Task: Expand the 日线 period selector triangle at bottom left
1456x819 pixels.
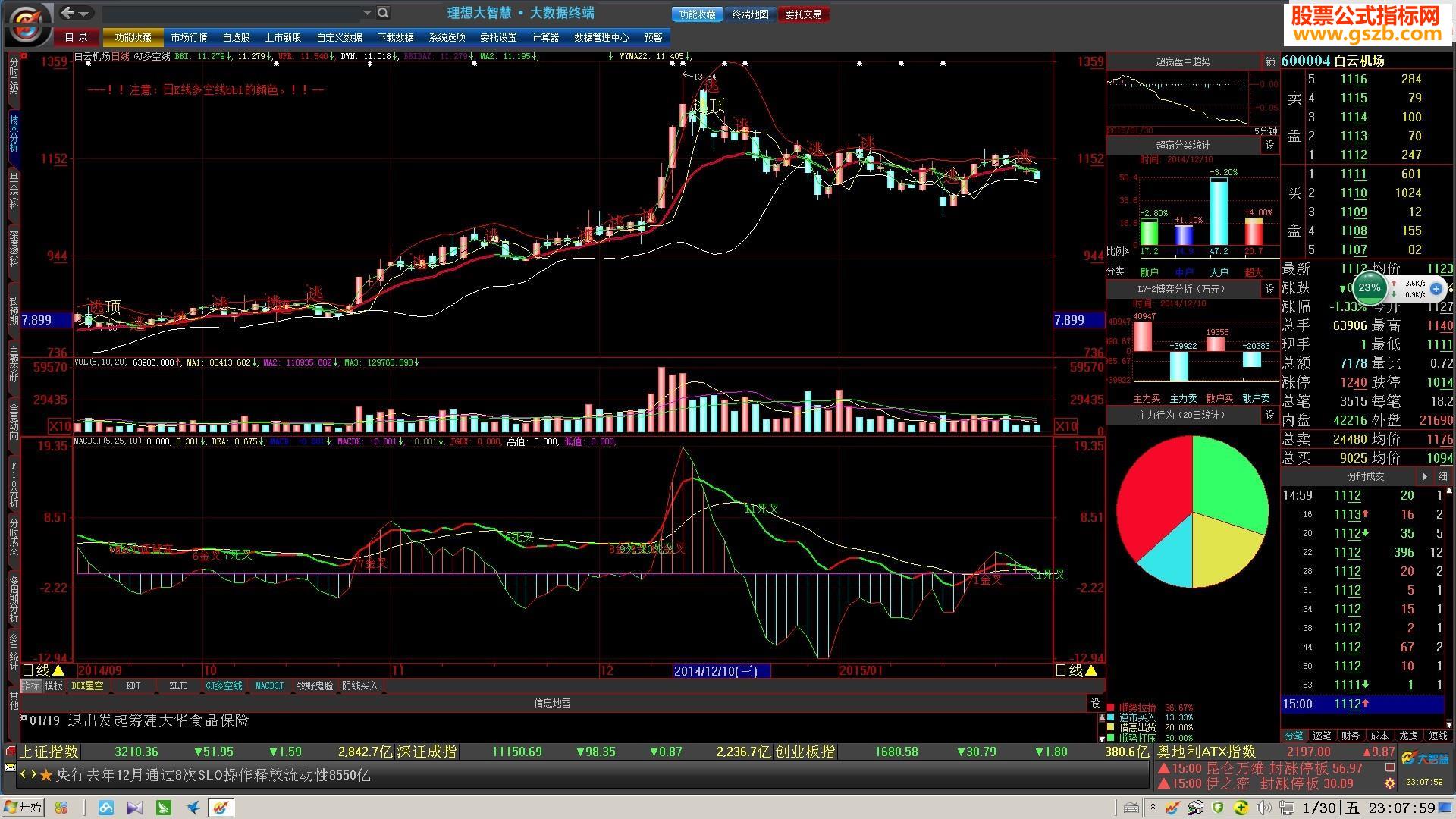Action: click(58, 670)
